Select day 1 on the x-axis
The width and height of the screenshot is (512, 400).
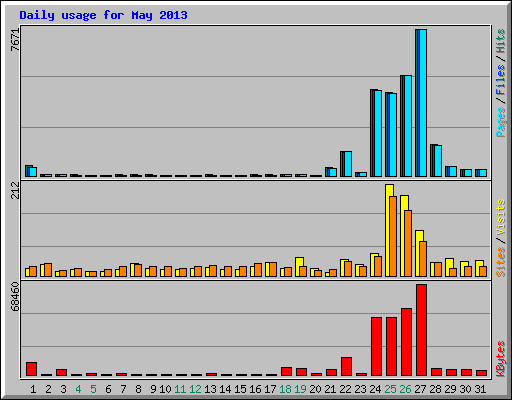(33, 389)
